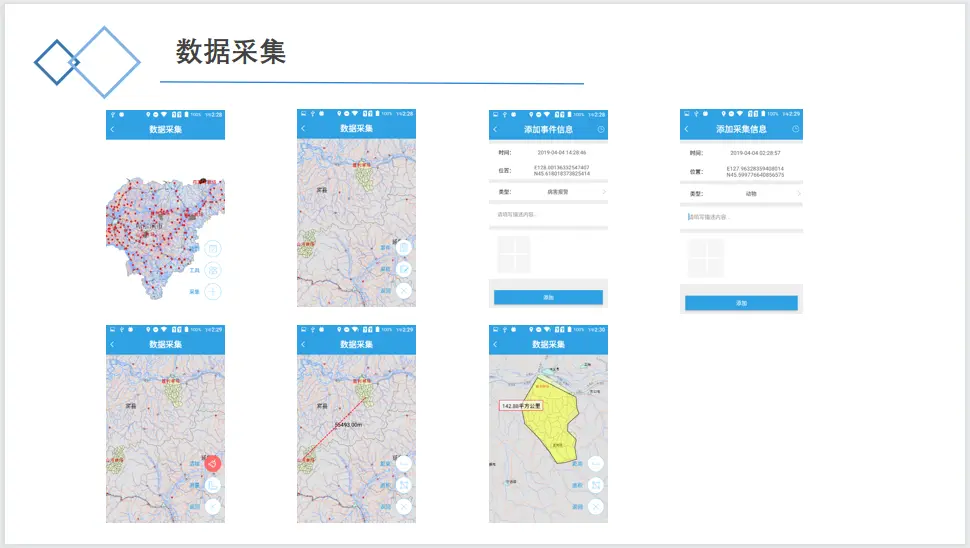Tap X return icon on 55493.00m line screen
Viewport: 970px width, 548px height.
(x=404, y=507)
